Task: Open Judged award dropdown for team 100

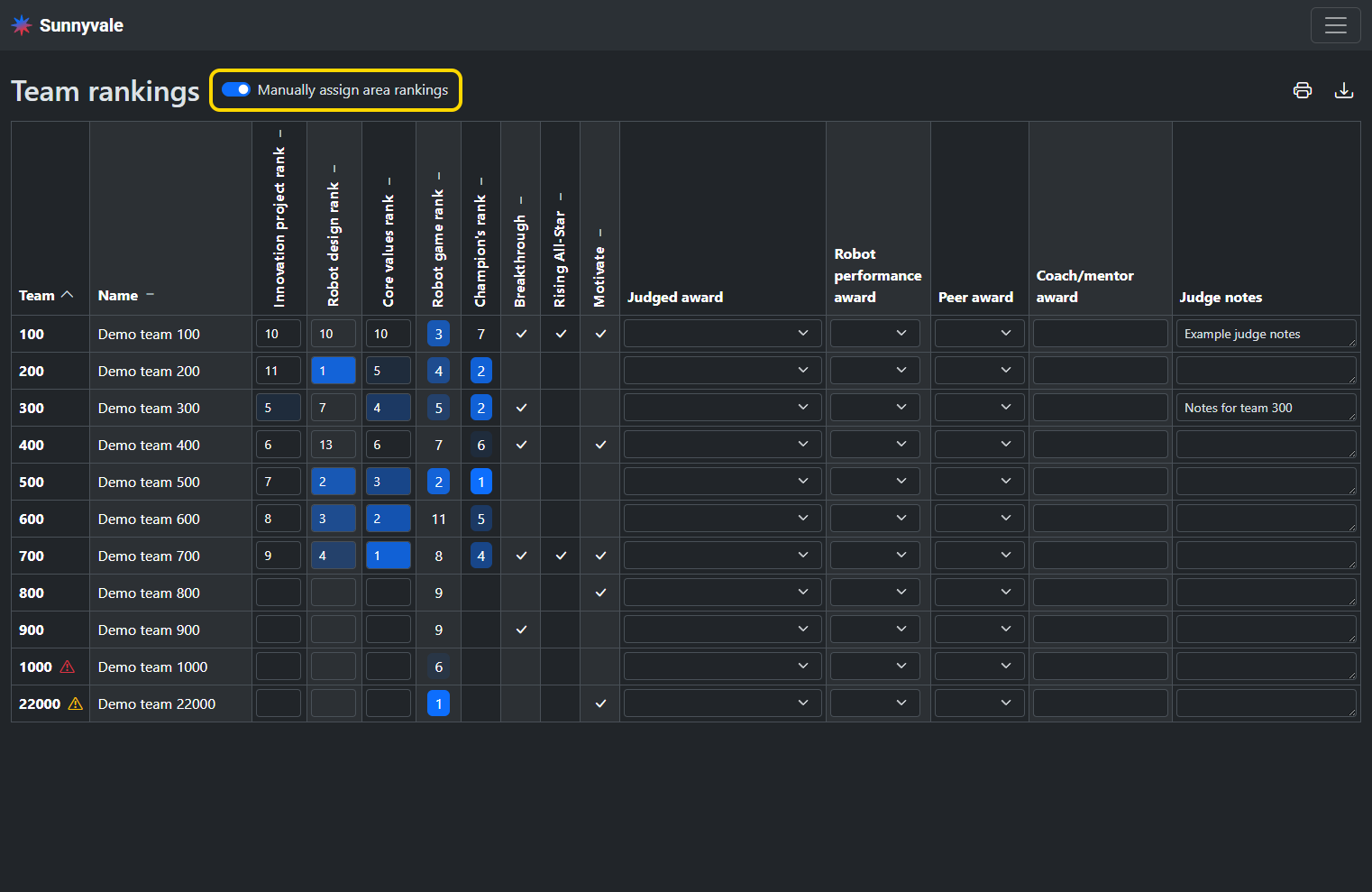Action: (x=722, y=334)
